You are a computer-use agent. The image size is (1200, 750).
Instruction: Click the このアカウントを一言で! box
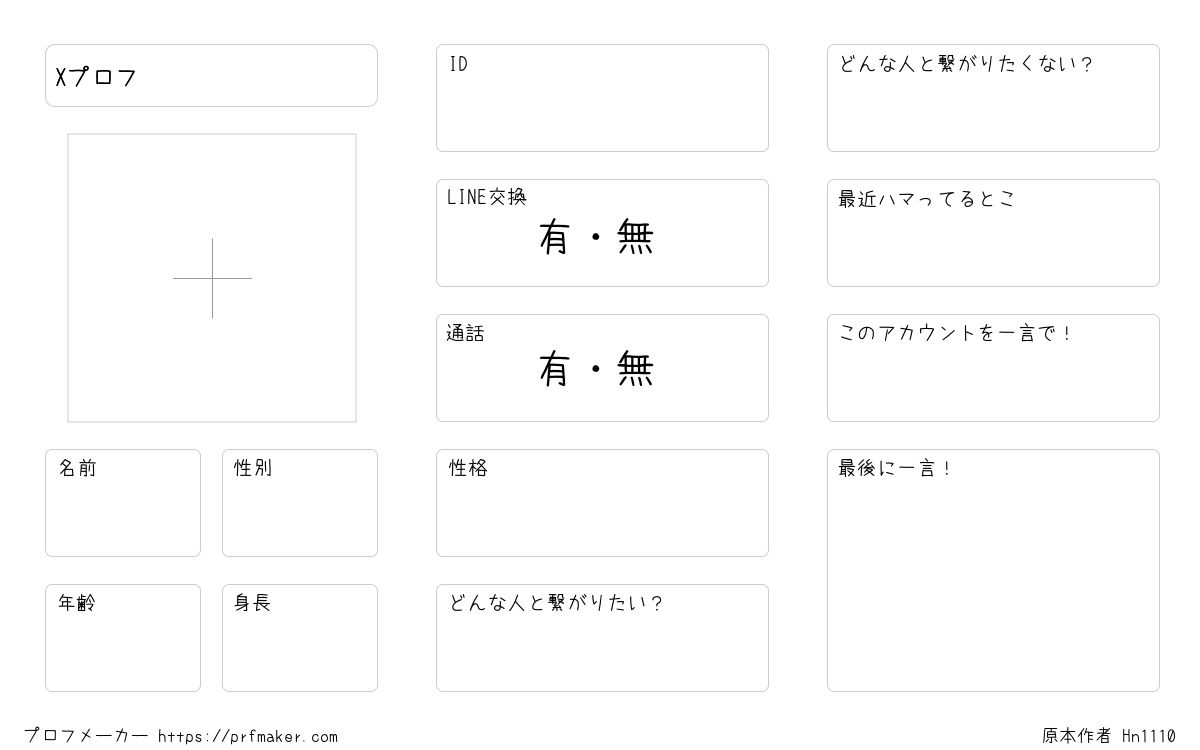click(x=993, y=368)
